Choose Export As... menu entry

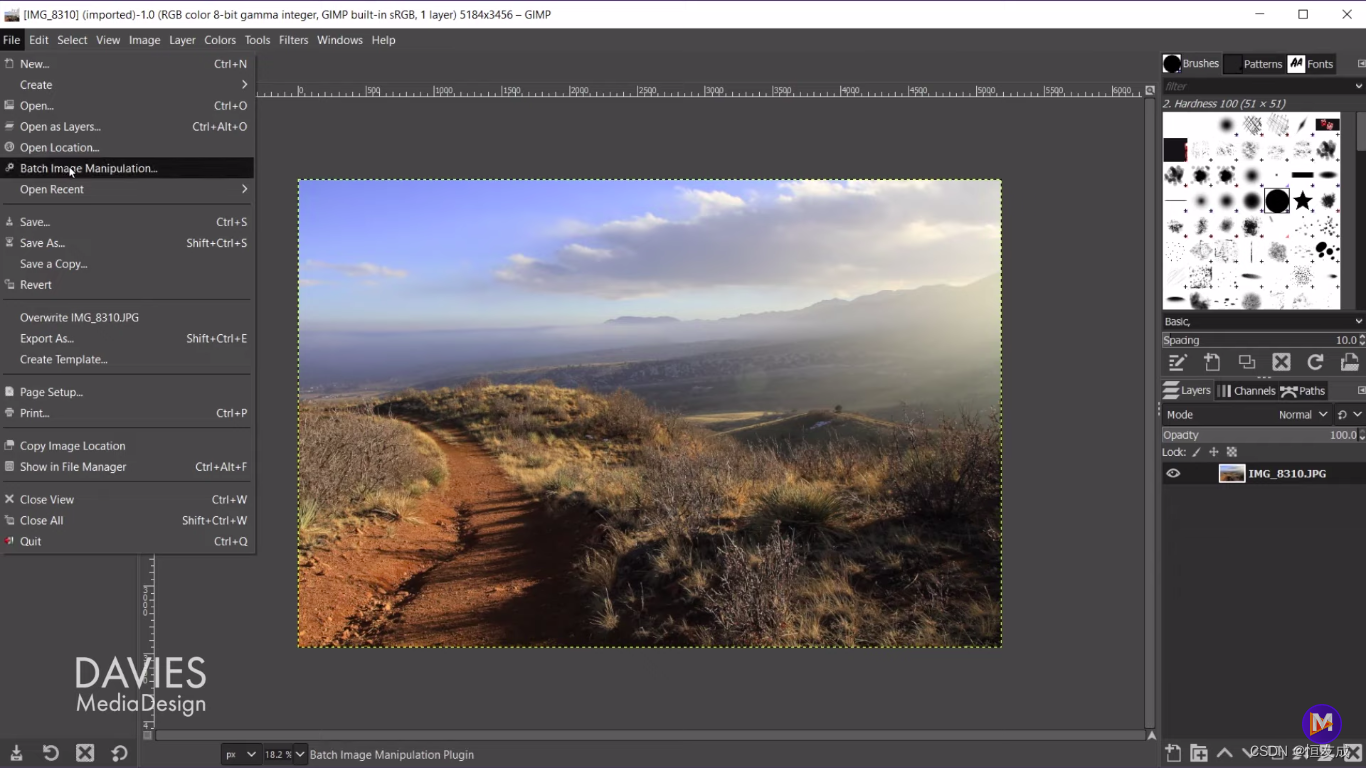pos(128,338)
